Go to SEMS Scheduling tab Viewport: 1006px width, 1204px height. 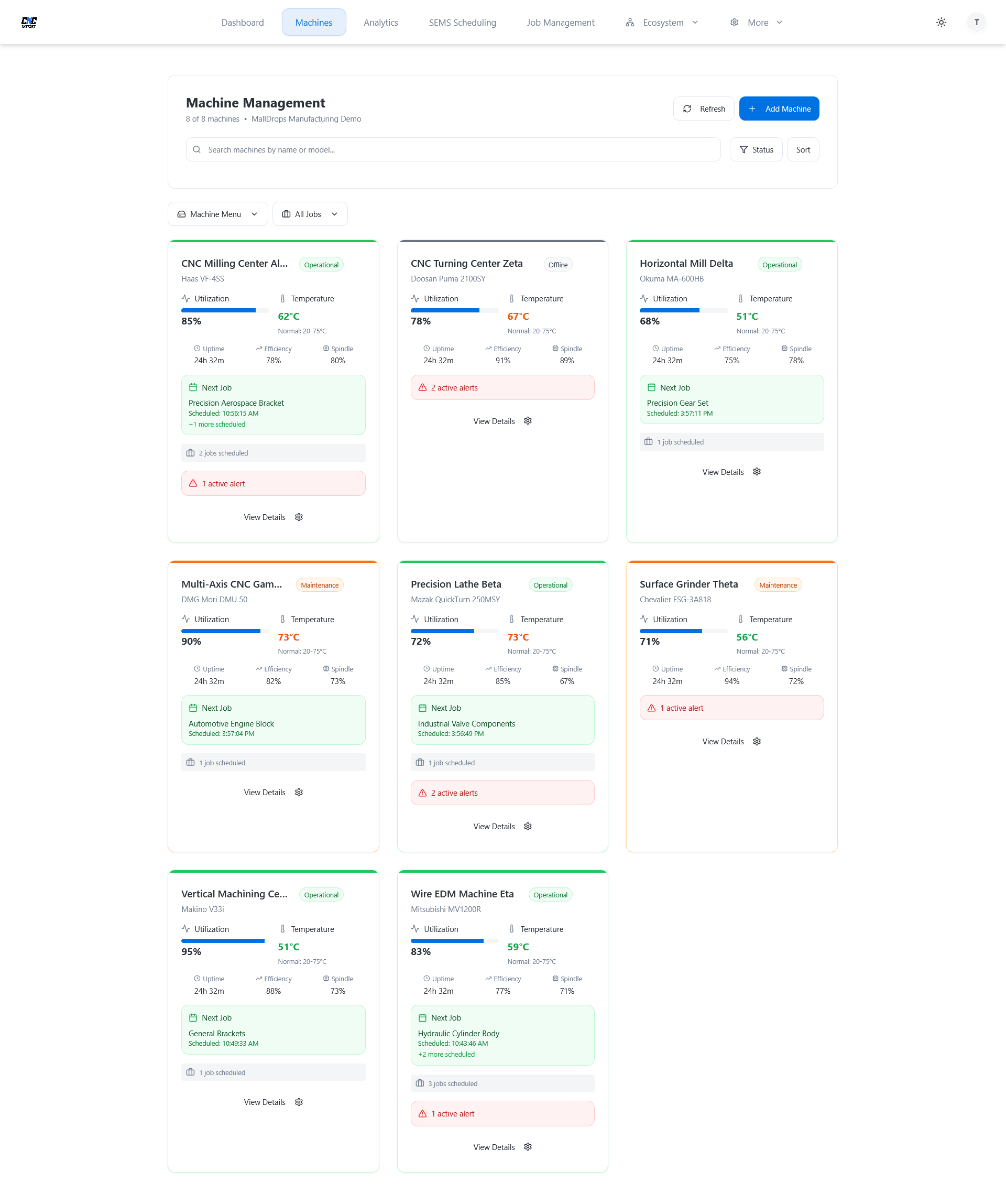point(462,23)
